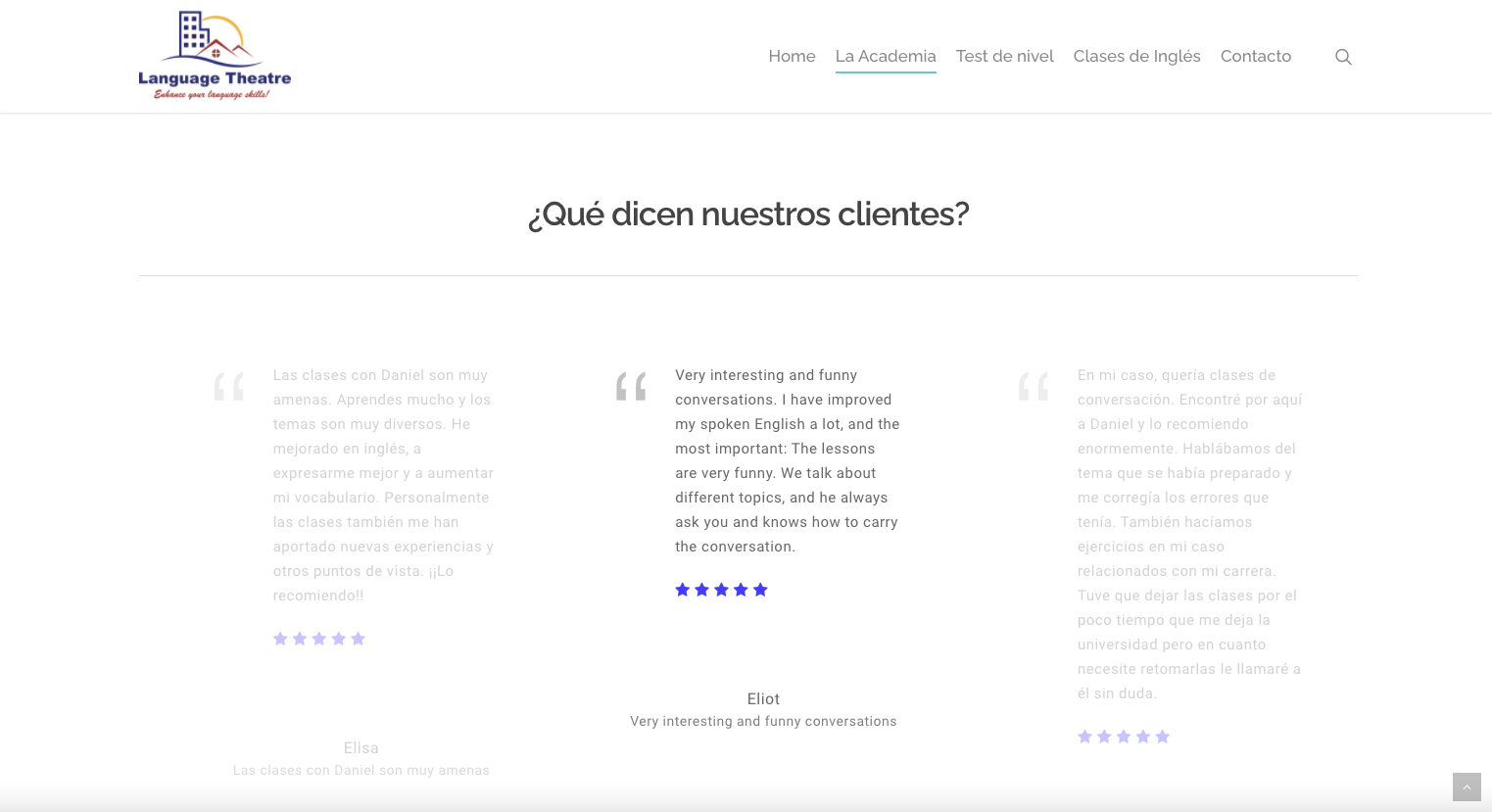Show the right-side testimonial about Daniel
Screen dimensions: 1492x812
coord(1189,534)
